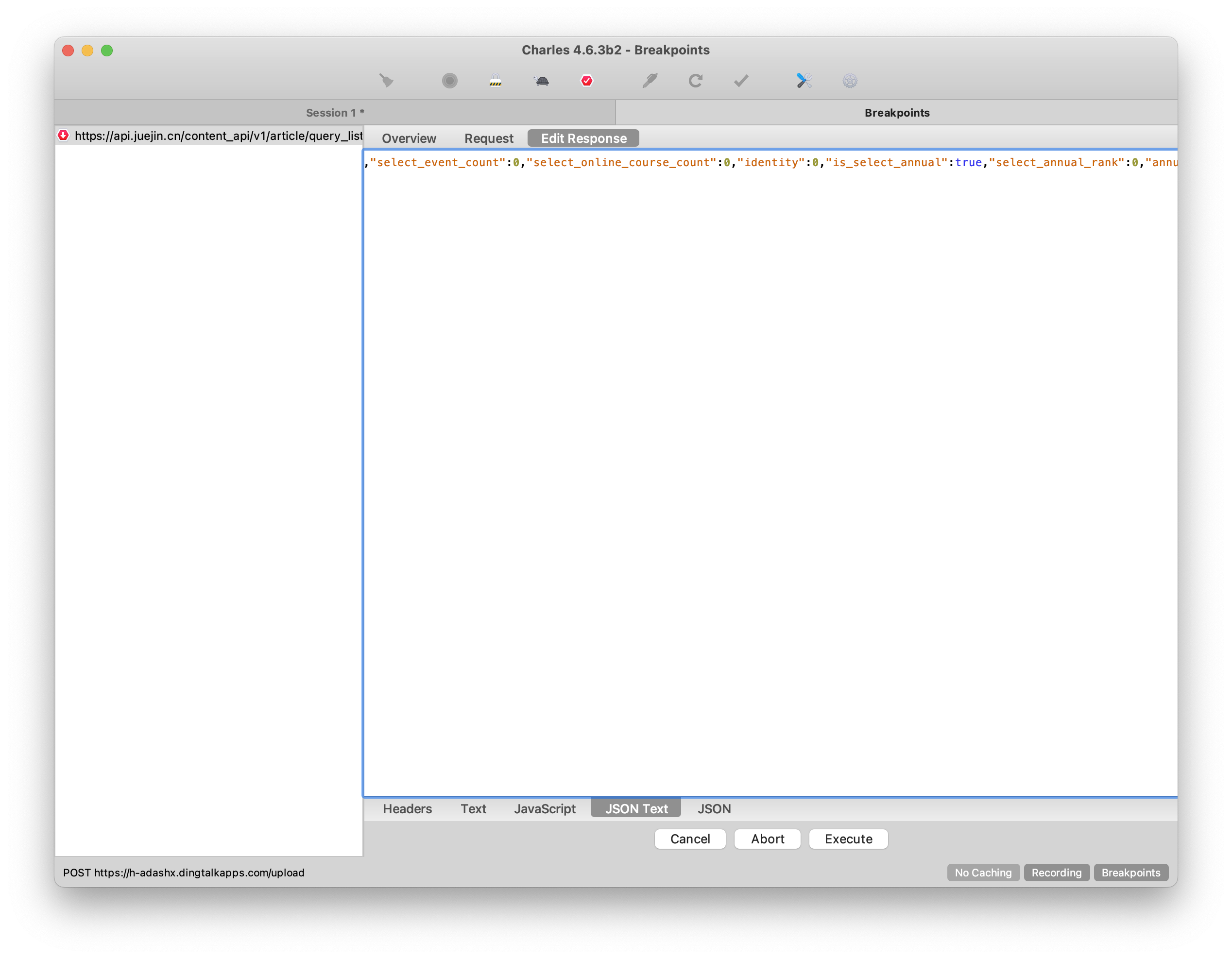Toggle breakpoints red hexagon toolbar icon

(587, 81)
